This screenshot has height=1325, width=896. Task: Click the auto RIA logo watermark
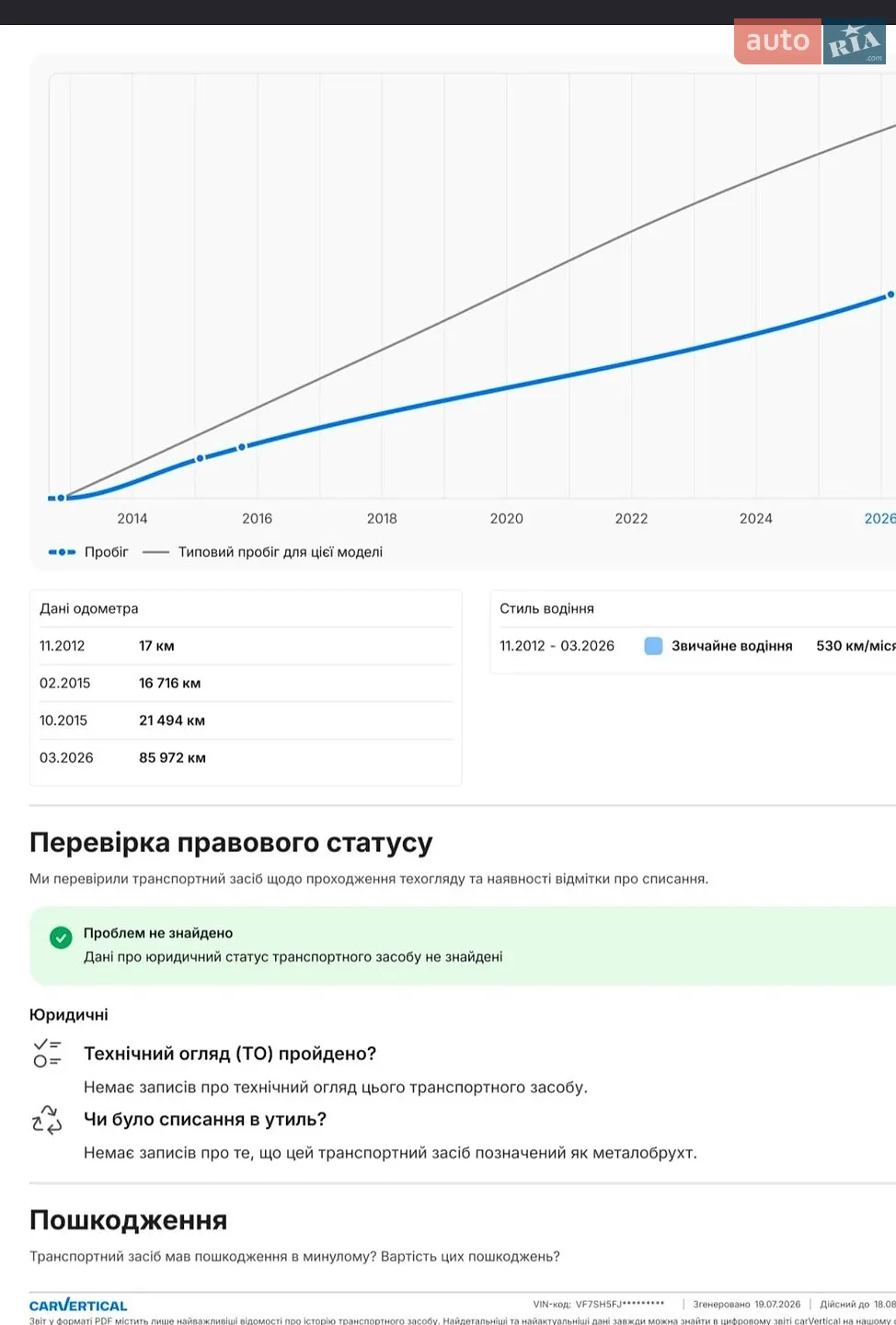[810, 40]
